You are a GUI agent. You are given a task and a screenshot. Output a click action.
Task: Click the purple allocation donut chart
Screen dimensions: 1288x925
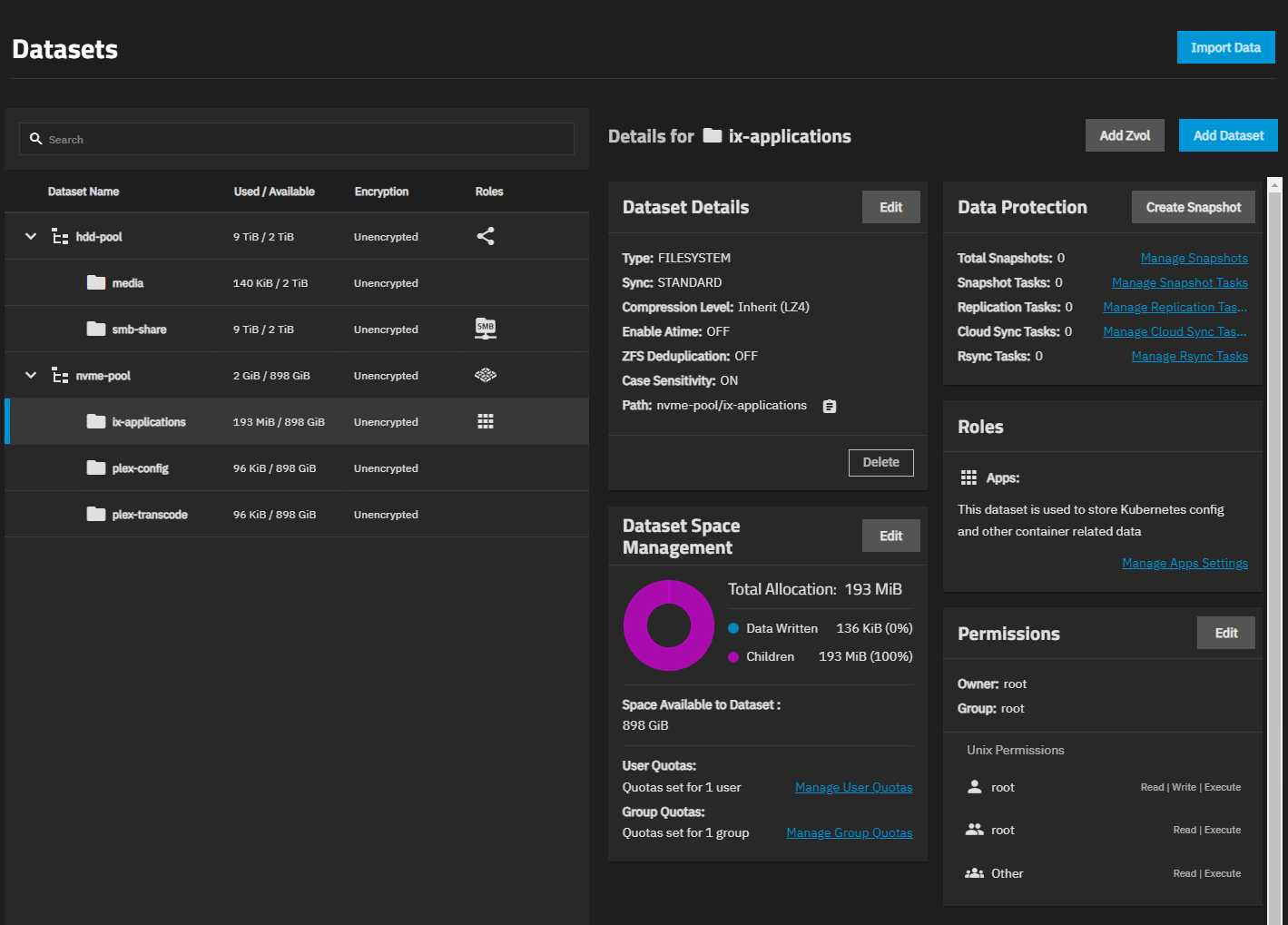tap(669, 625)
